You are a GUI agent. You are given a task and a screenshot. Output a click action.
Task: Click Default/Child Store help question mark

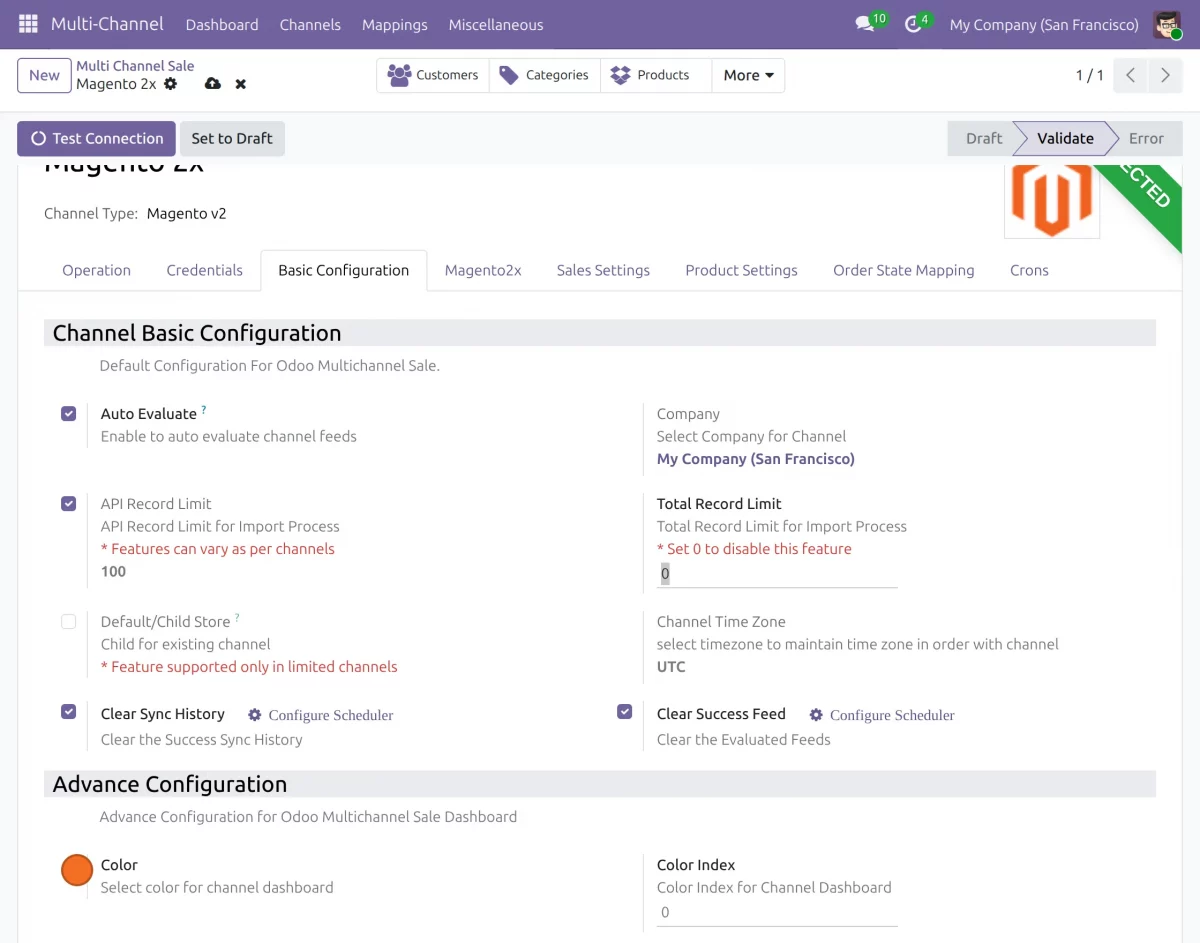click(237, 618)
